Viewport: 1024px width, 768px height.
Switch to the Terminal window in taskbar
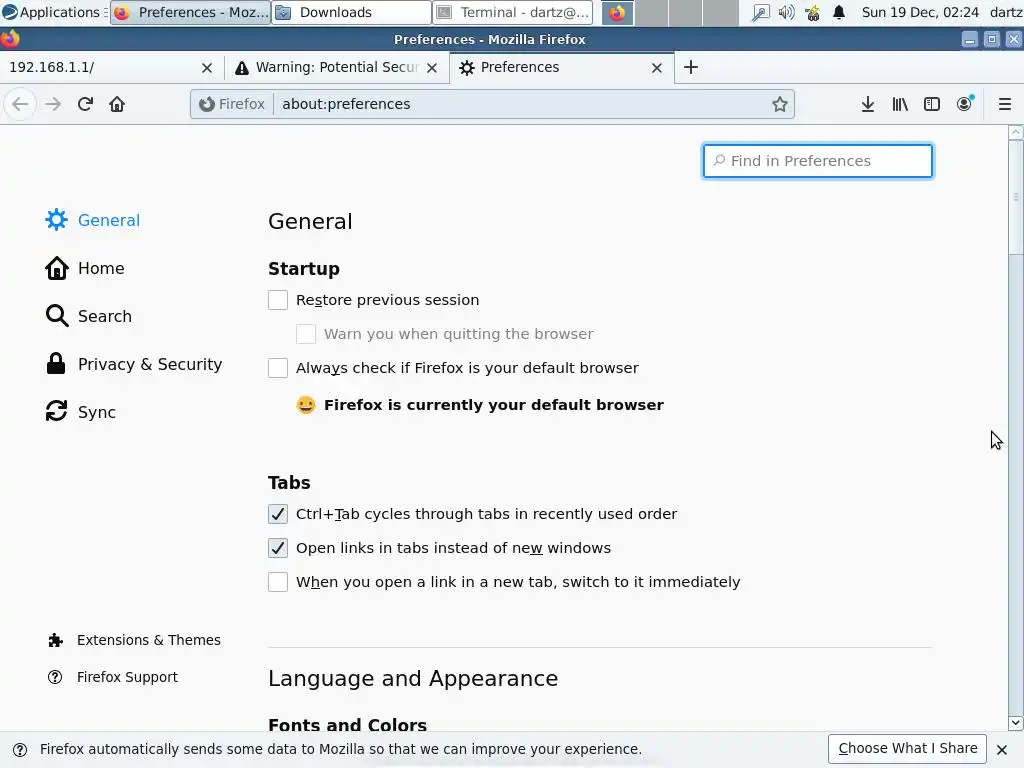coord(513,12)
